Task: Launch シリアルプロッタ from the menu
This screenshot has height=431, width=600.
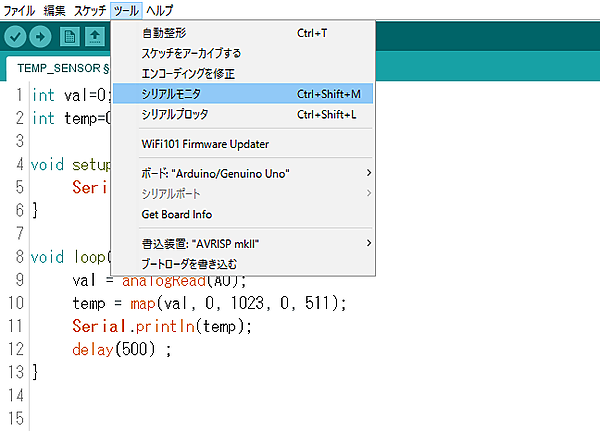Action: click(x=175, y=114)
